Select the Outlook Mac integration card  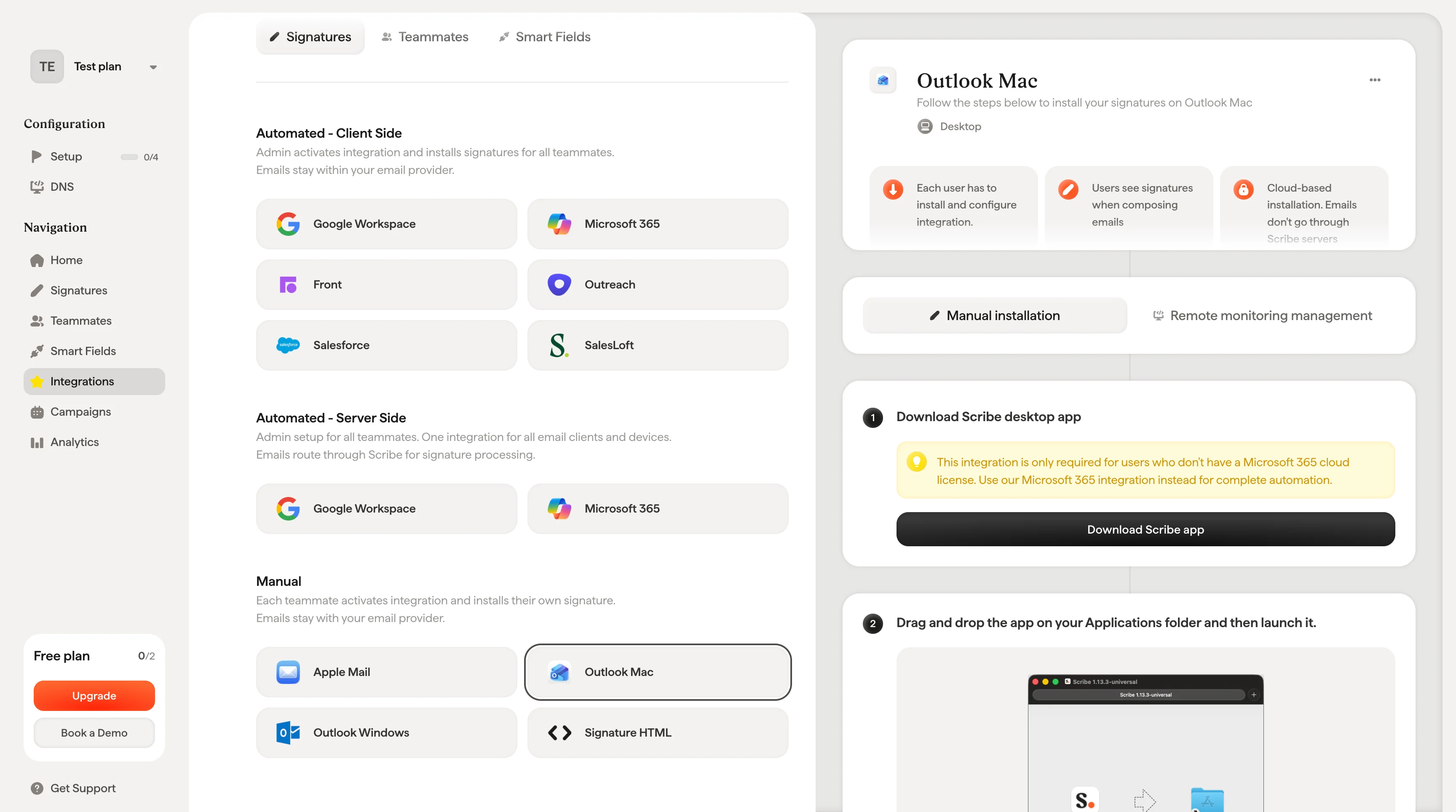[658, 672]
